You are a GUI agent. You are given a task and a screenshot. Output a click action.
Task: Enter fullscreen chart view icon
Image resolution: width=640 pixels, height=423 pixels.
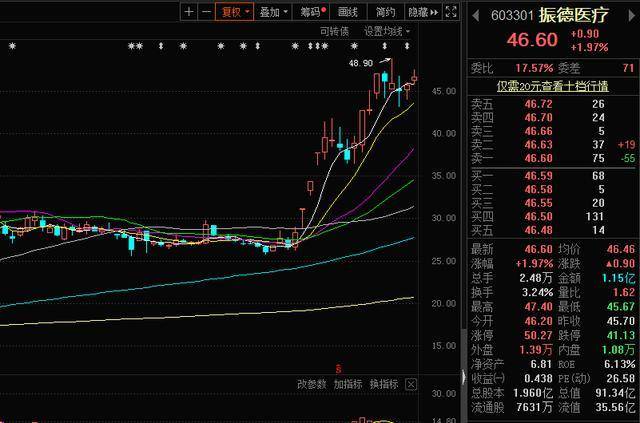451,12
